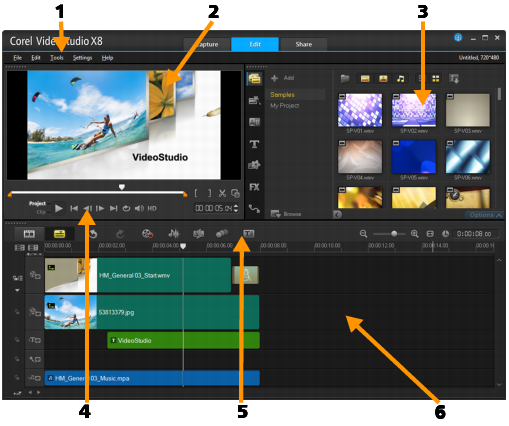509x426 pixels.
Task: Click the Undo arrow in timeline toolbar
Action: coord(93,234)
